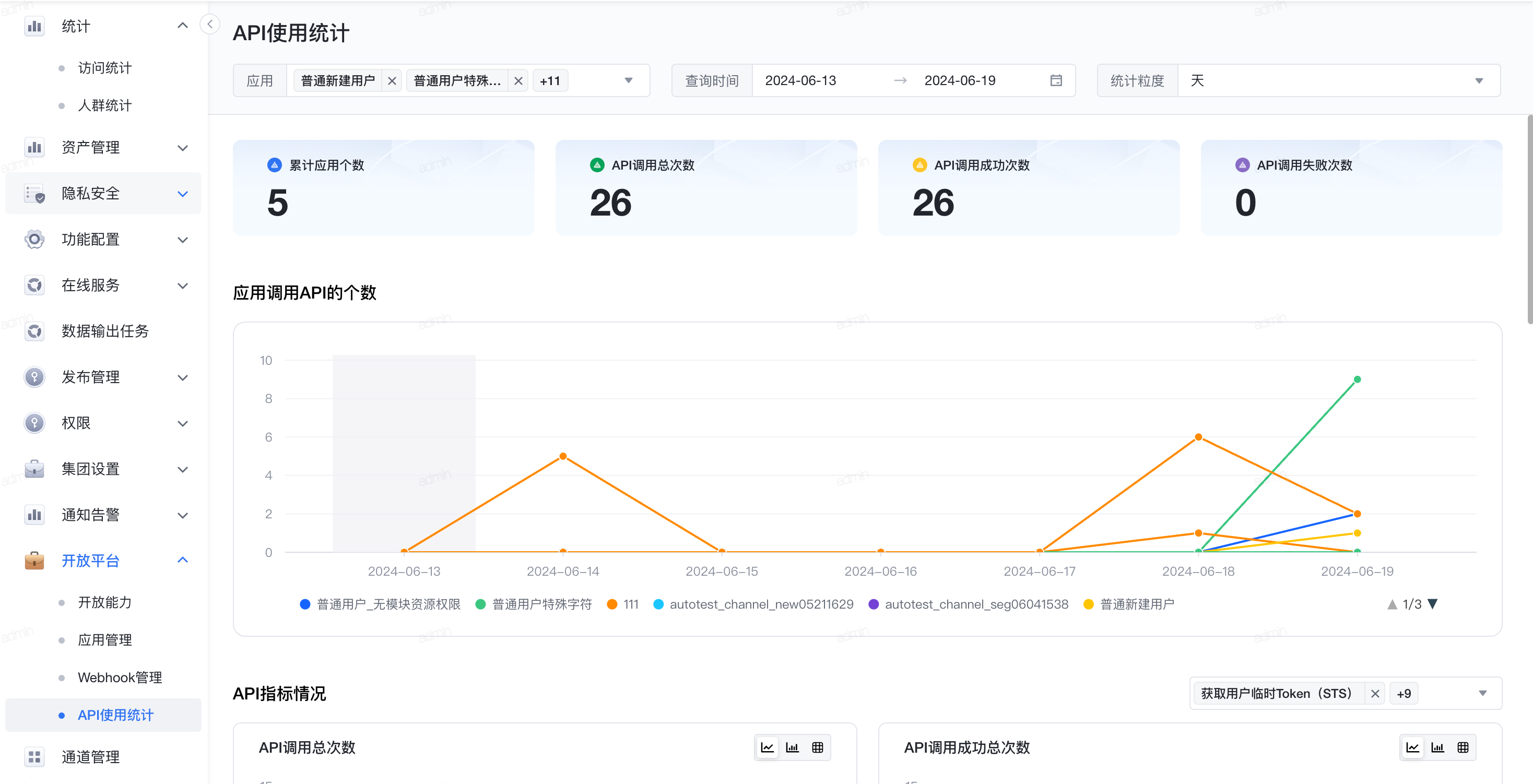Viewport: 1533px width, 784px height.
Task: Toggle 普通新建用户 series in legend
Action: point(1129,604)
